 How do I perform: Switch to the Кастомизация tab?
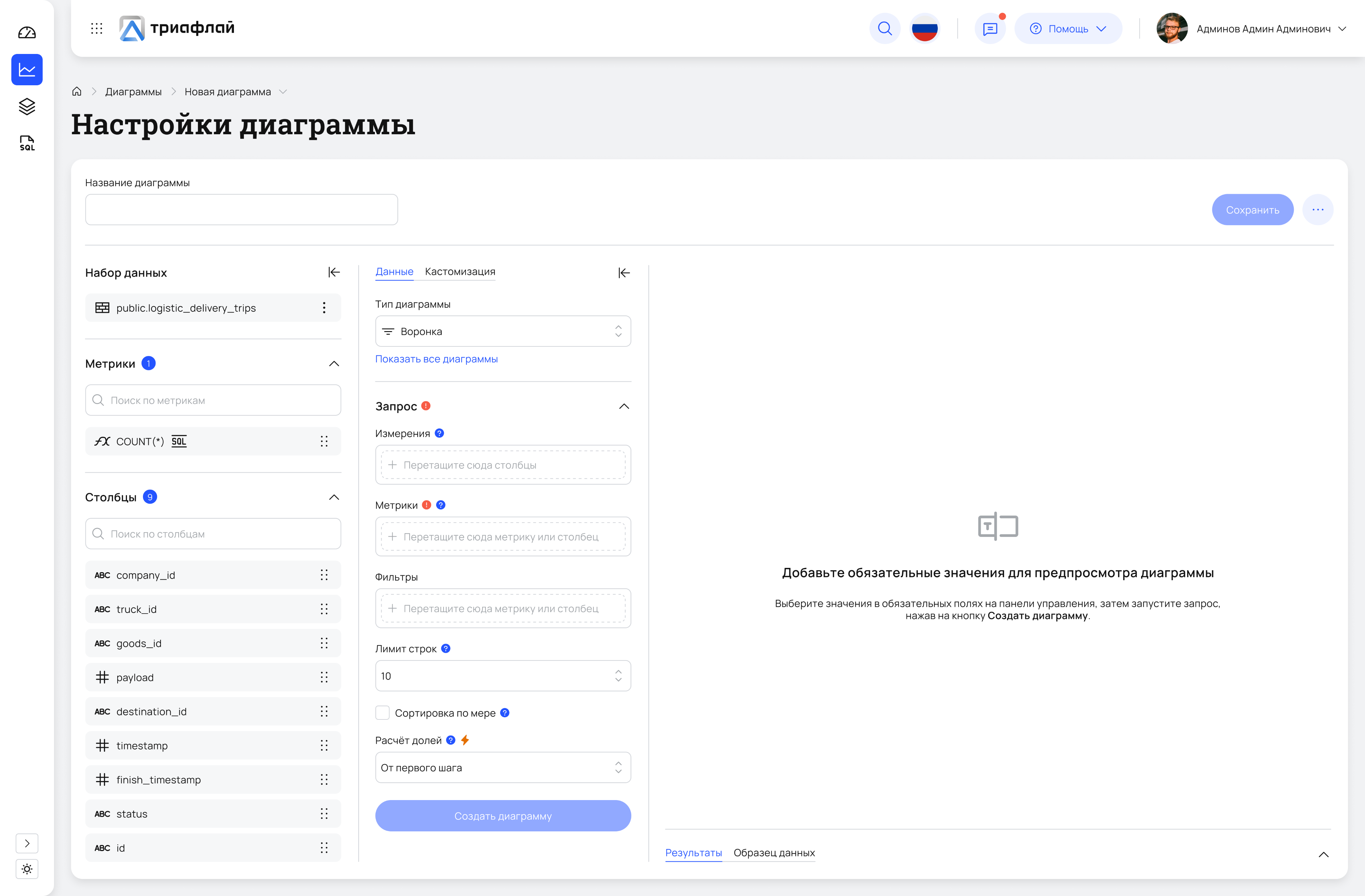[x=460, y=272]
